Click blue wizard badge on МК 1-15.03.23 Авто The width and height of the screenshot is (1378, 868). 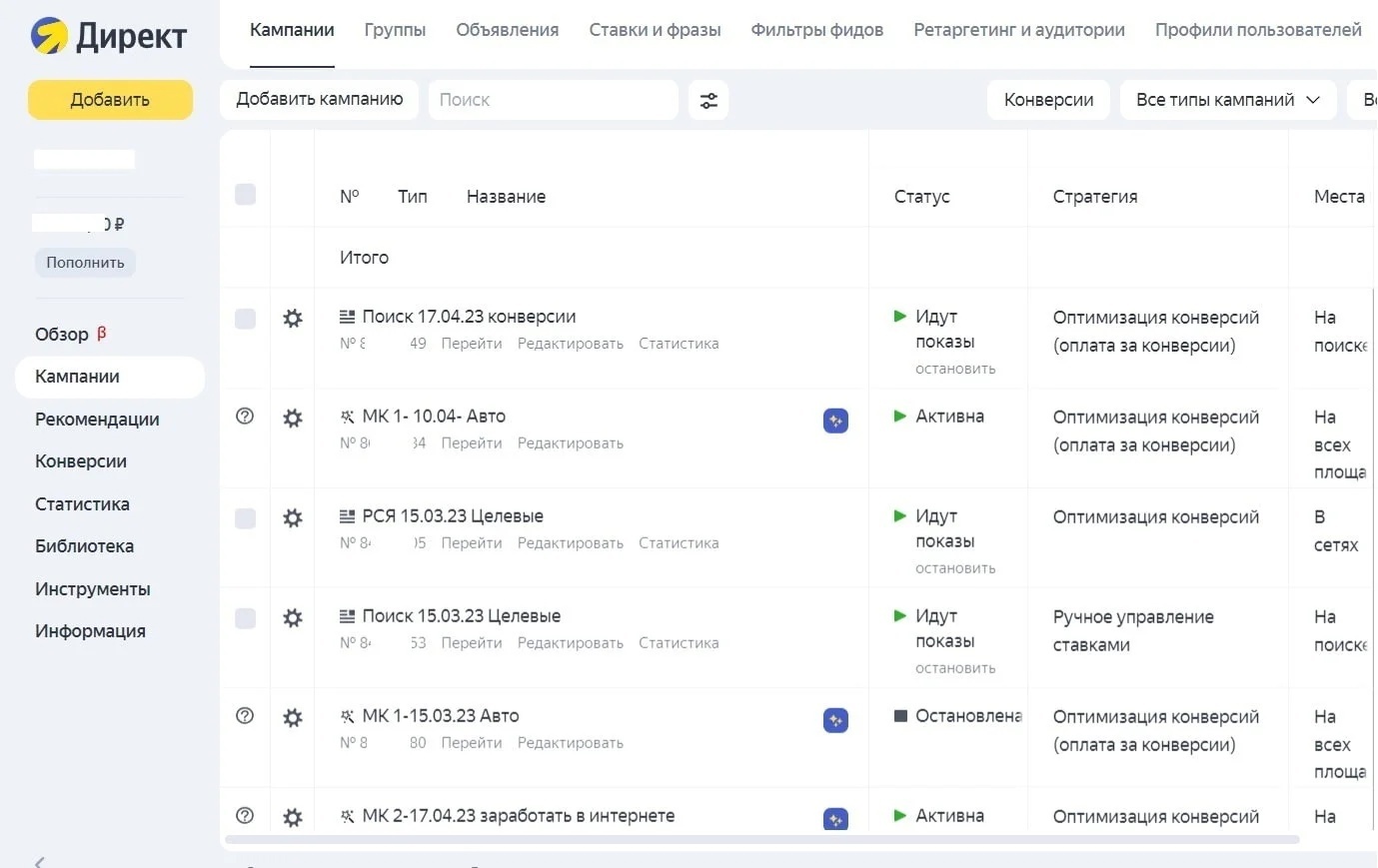pos(835,720)
